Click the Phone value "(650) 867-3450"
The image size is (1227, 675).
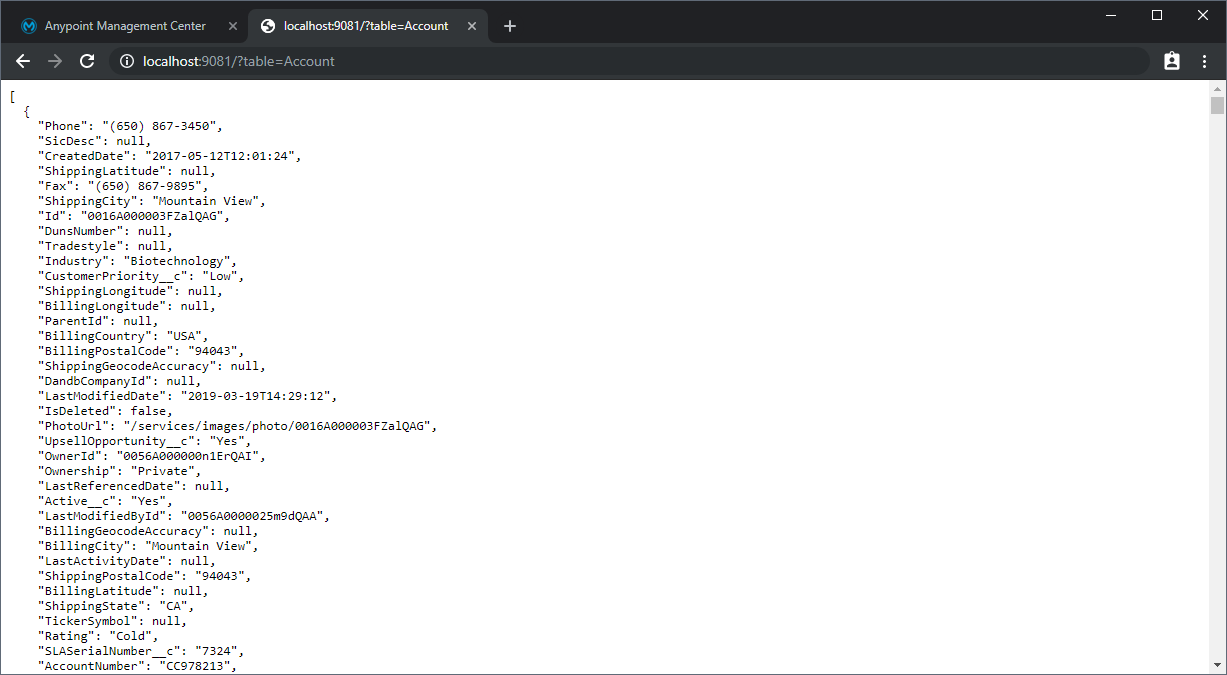click(x=158, y=126)
